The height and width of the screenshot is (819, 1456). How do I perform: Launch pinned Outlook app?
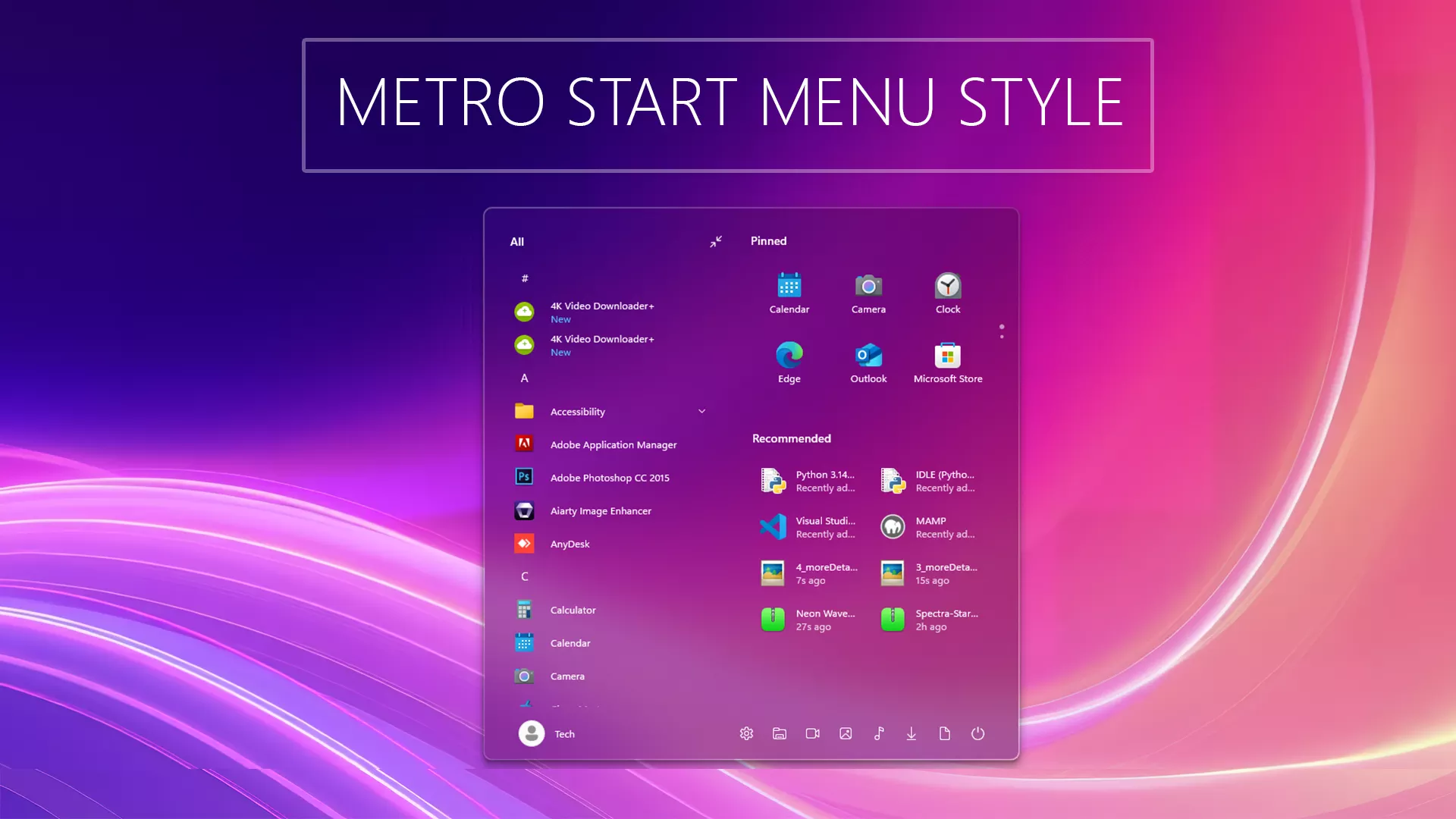868,362
